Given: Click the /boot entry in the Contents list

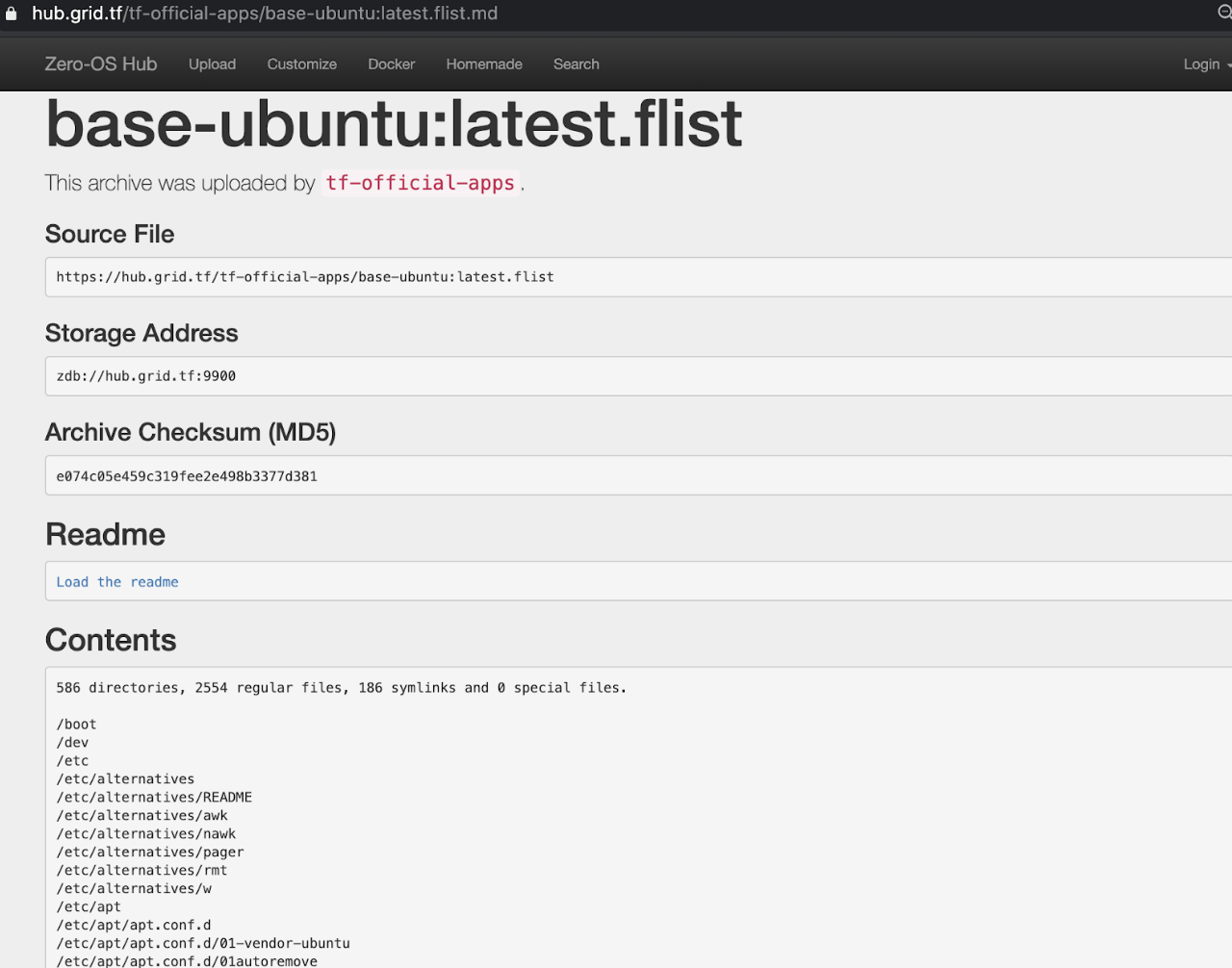Looking at the screenshot, I should (x=76, y=725).
